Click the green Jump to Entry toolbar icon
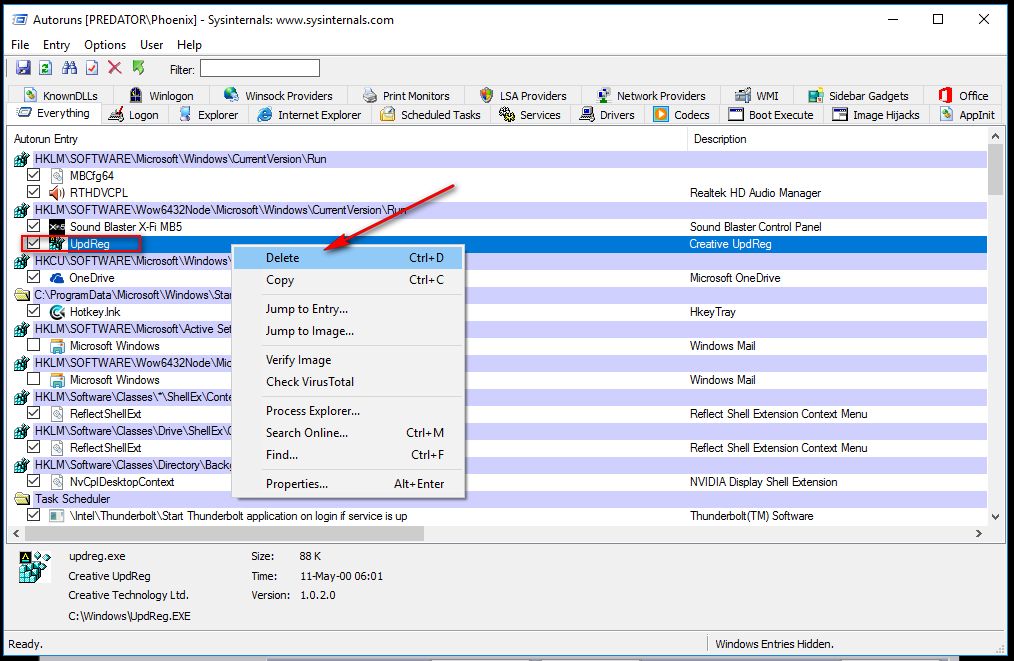Viewport: 1014px width, 661px height. [x=138, y=67]
